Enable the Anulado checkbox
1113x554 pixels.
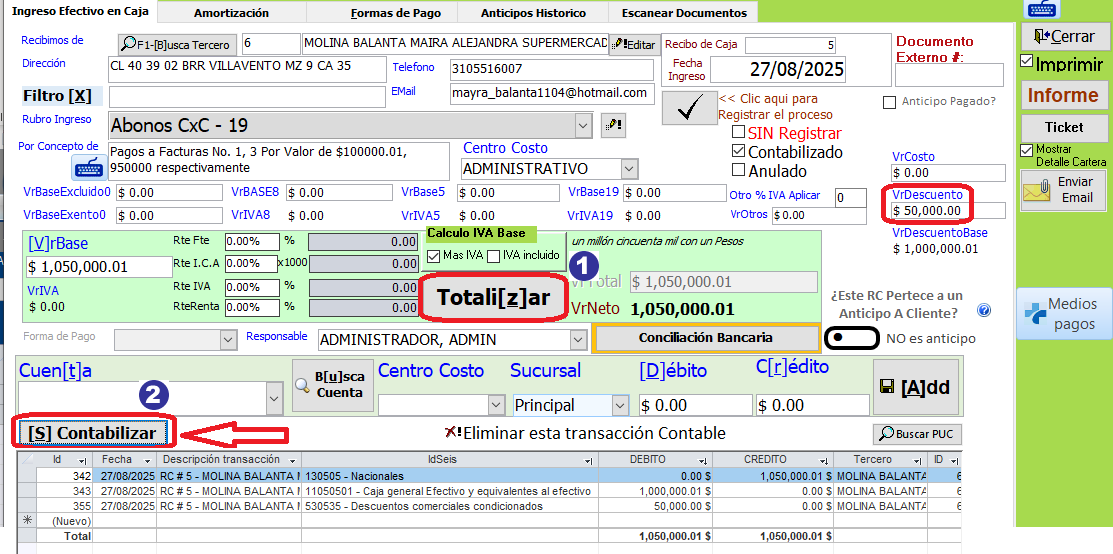pos(738,171)
